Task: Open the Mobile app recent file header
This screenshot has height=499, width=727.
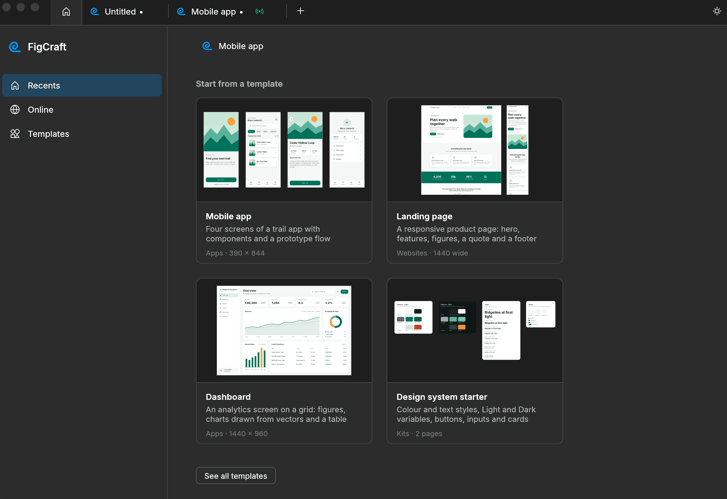Action: (233, 46)
